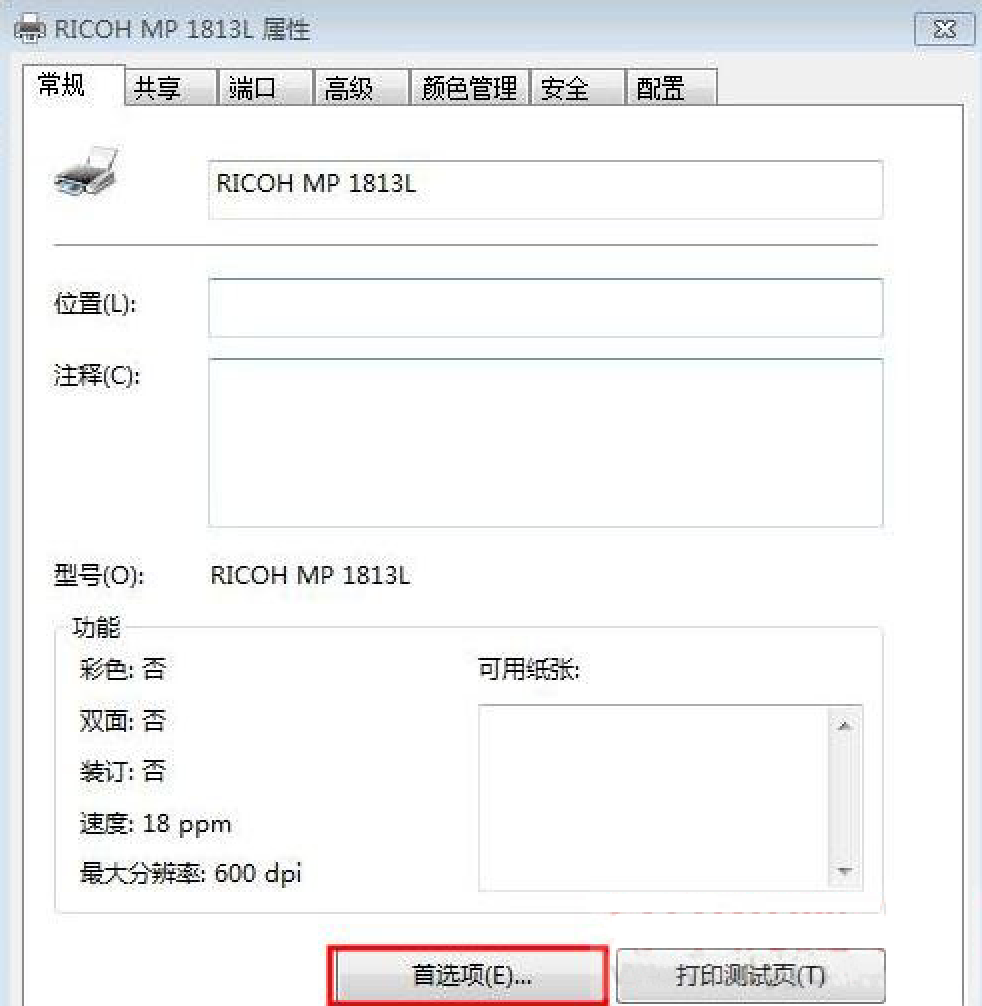Click the 最大分辨率: 600 dpi text

[x=190, y=873]
